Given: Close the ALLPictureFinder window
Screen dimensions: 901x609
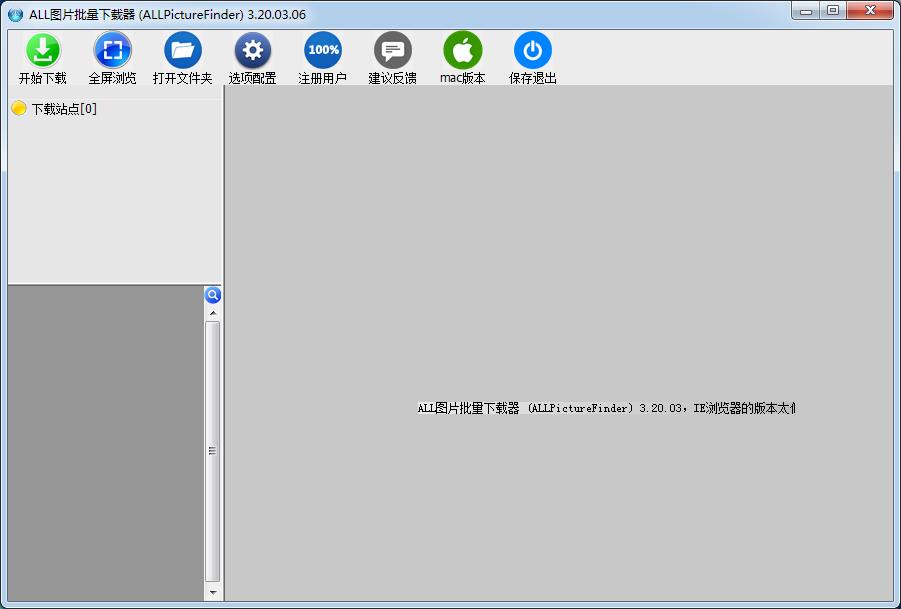Looking at the screenshot, I should [871, 10].
